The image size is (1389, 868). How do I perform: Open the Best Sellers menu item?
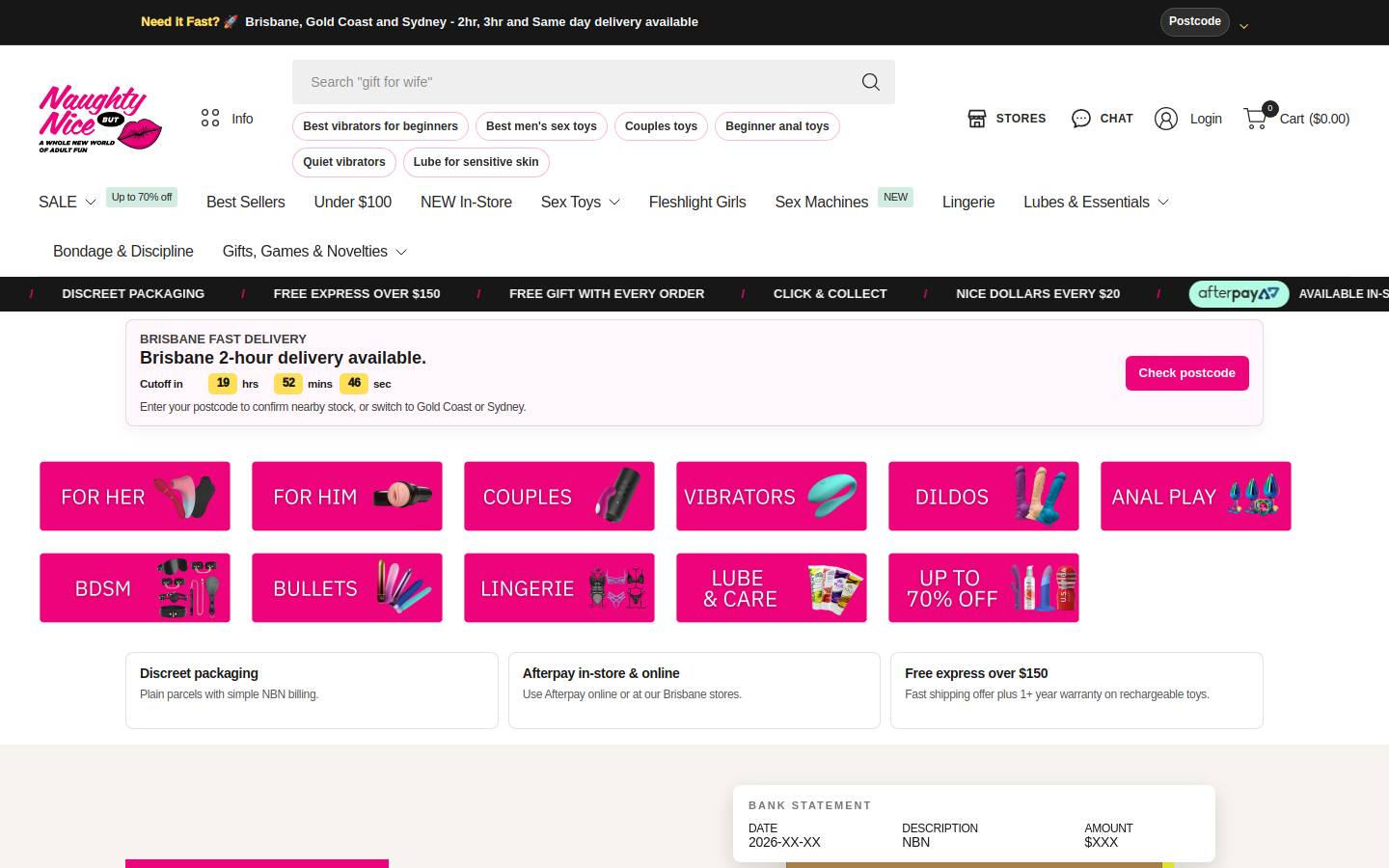[x=246, y=202]
